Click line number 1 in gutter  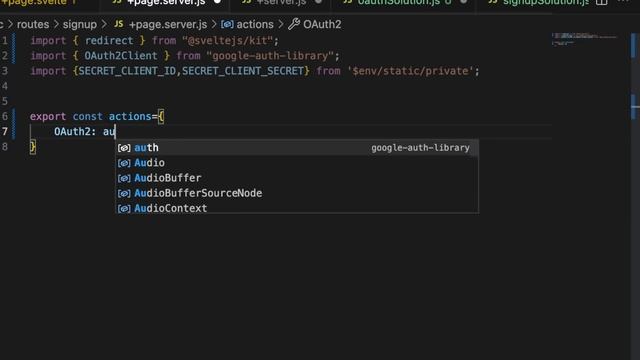(x=4, y=41)
